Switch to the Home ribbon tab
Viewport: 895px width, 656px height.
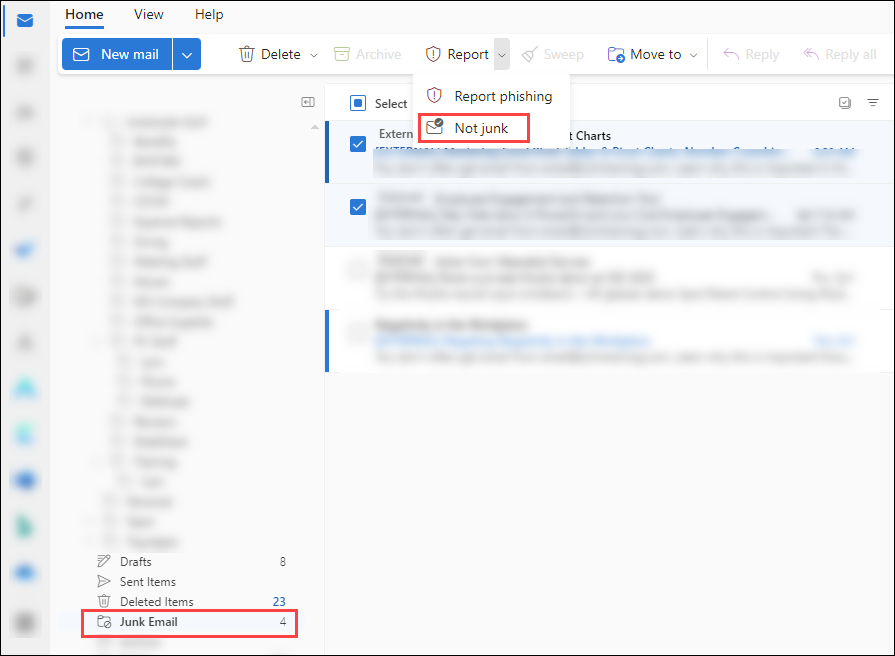tap(84, 14)
